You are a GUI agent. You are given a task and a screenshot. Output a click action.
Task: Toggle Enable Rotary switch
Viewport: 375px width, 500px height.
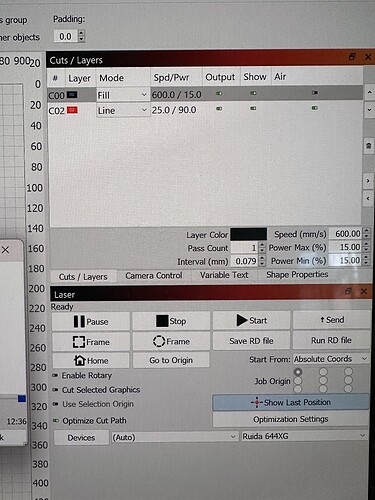click(55, 375)
